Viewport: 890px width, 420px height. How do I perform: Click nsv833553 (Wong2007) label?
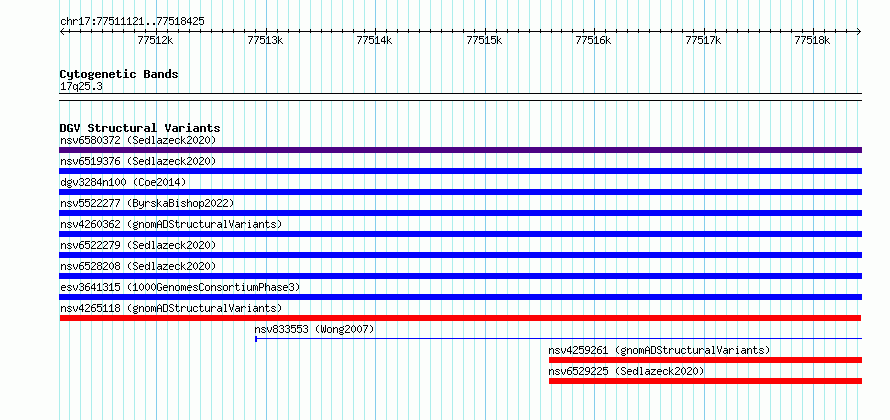click(314, 329)
